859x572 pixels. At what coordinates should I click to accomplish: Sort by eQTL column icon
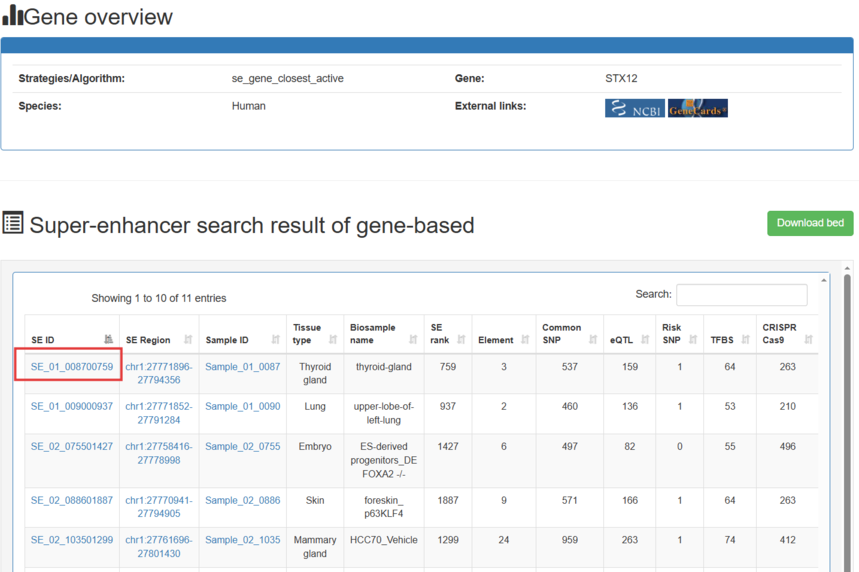645,340
